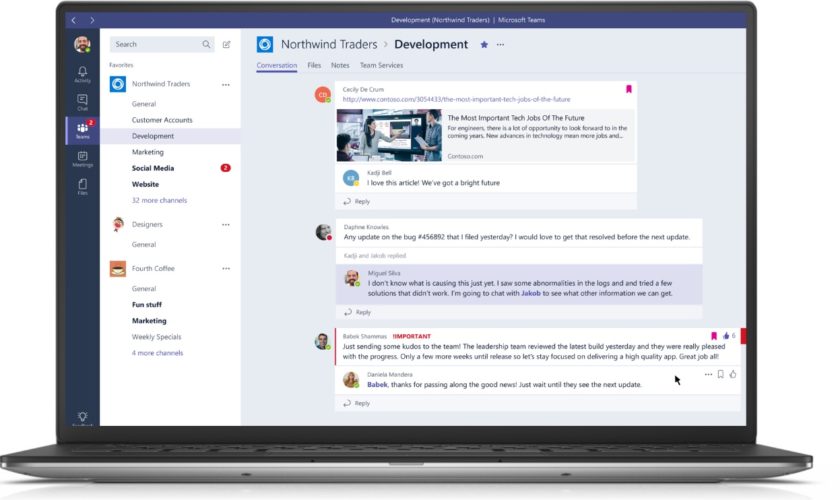
Task: Click Cecily De Crum's CD avatar
Action: (322, 95)
